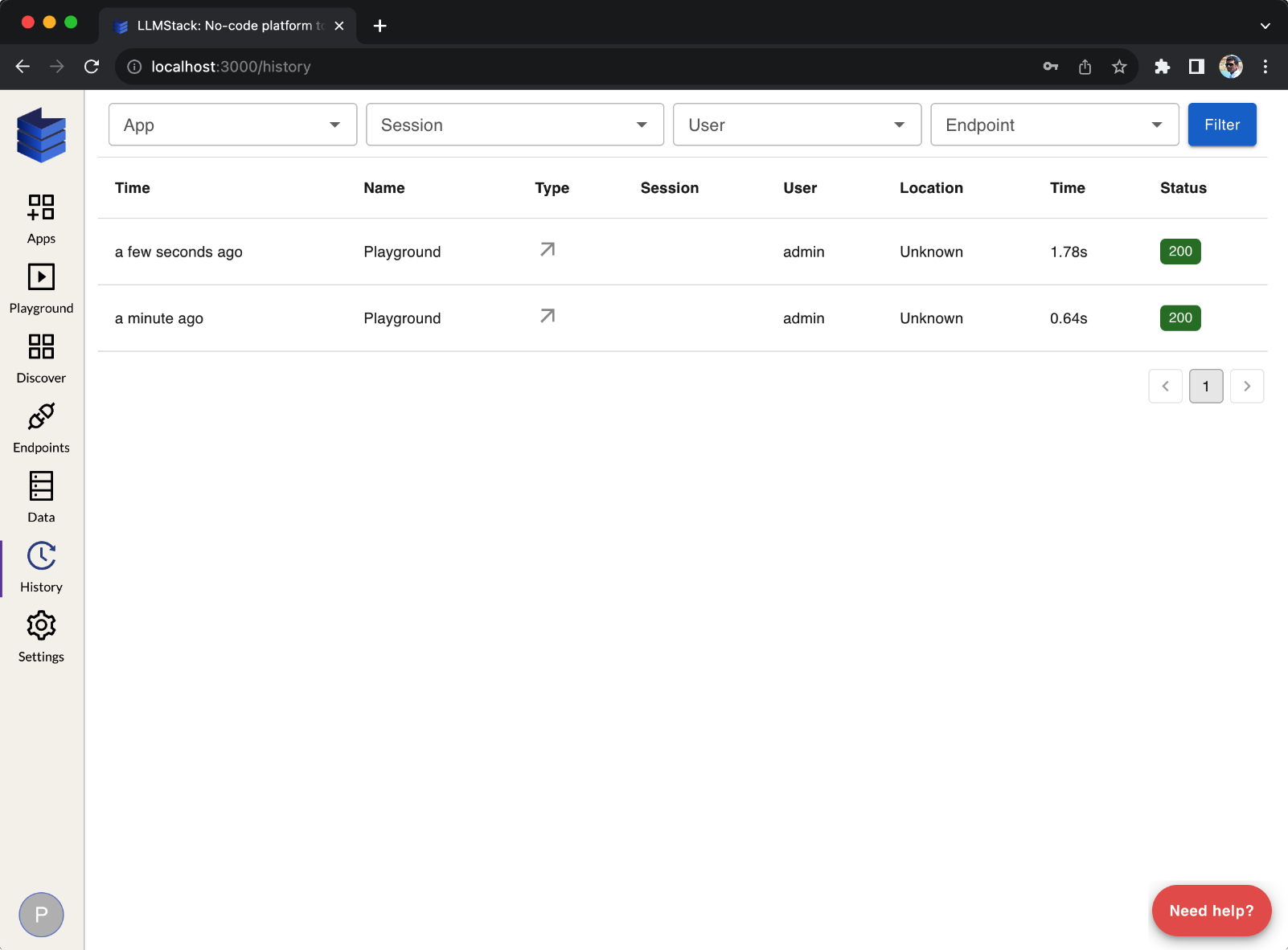Open second Playground row's arrow link
The image size is (1288, 950).
pyautogui.click(x=548, y=317)
